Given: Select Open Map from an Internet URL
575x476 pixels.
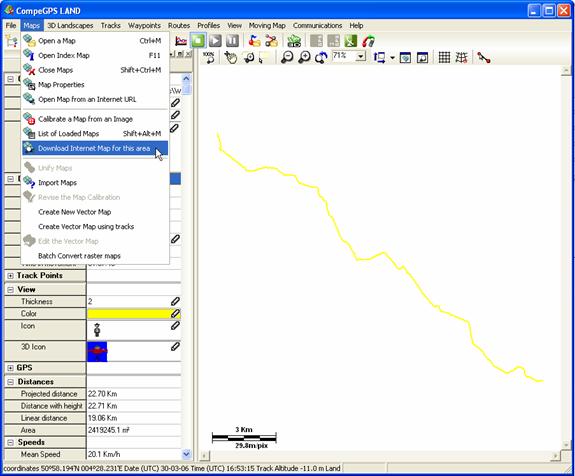Looking at the screenshot, I should 95,99.
